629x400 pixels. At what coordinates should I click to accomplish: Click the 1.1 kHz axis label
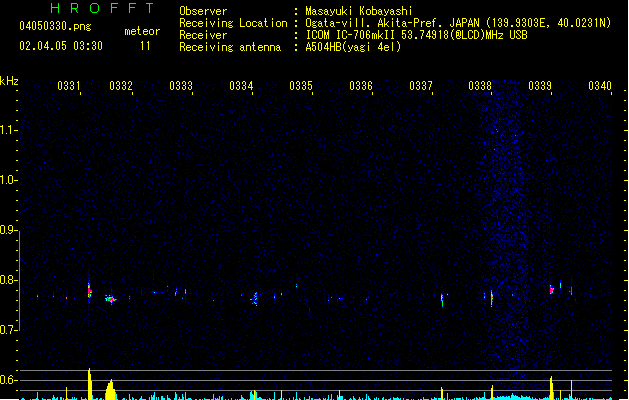click(x=8, y=130)
